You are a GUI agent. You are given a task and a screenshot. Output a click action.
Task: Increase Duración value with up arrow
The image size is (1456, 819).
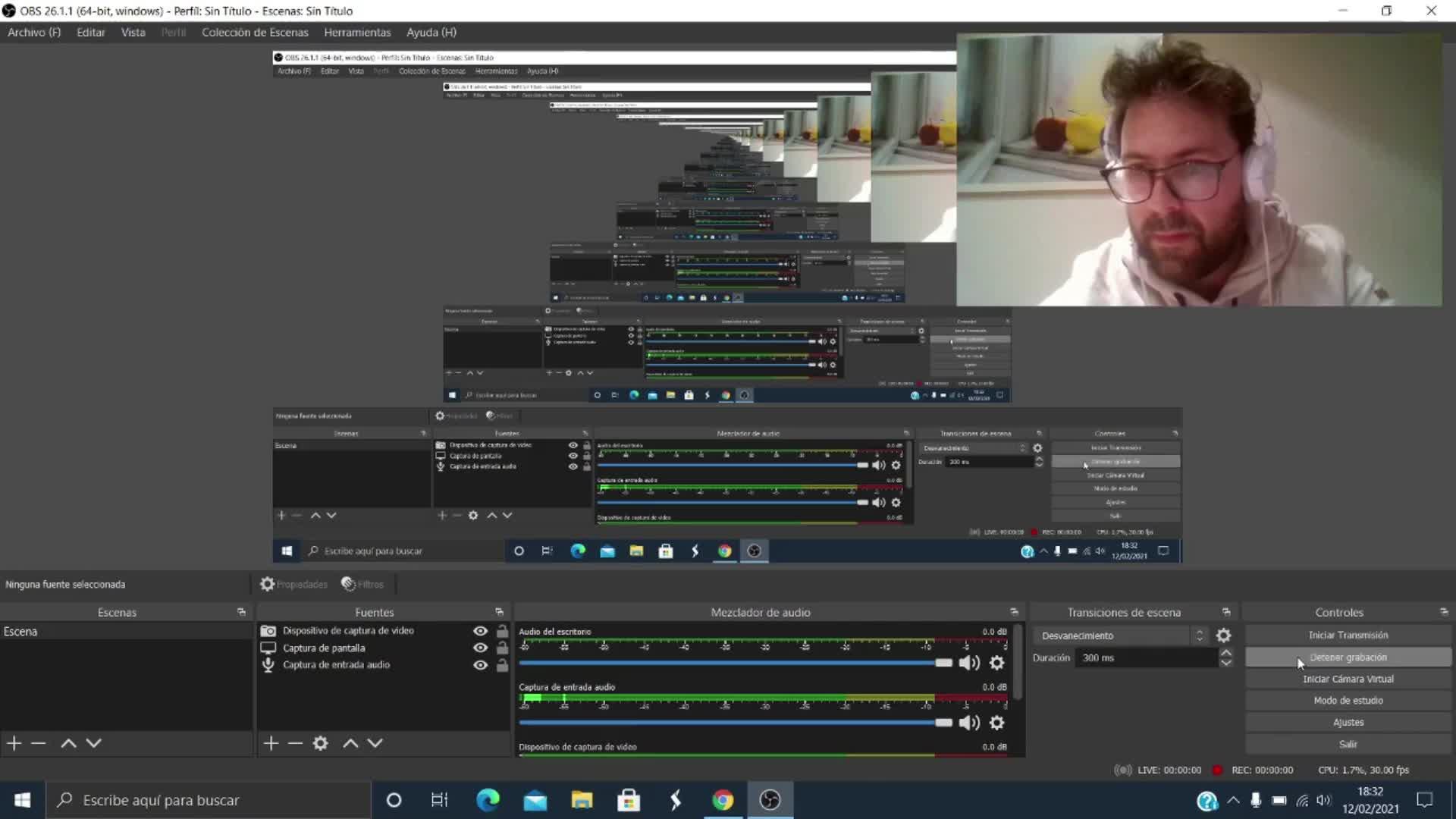[x=1226, y=653]
